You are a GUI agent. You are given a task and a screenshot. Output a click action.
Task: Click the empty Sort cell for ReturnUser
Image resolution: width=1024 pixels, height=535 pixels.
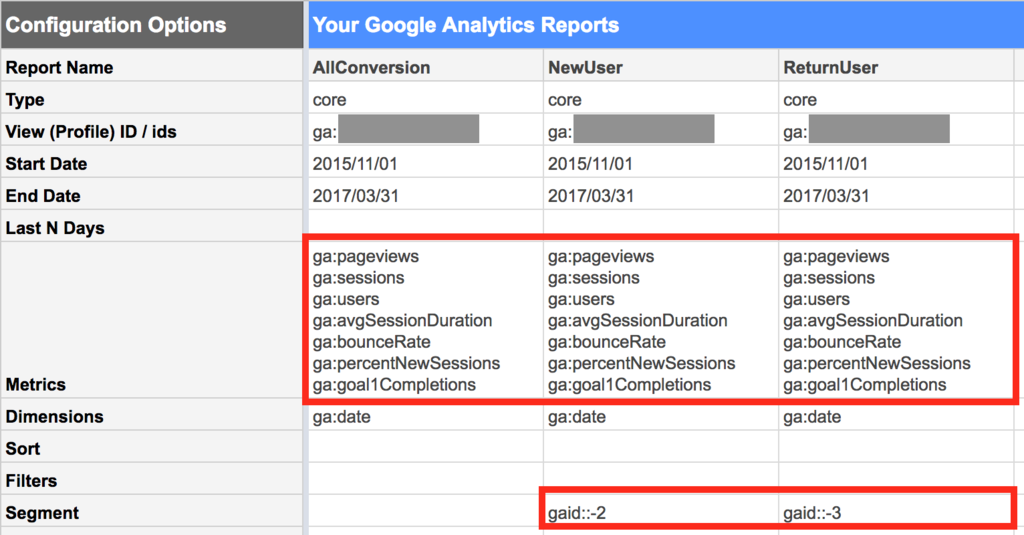tap(895, 449)
